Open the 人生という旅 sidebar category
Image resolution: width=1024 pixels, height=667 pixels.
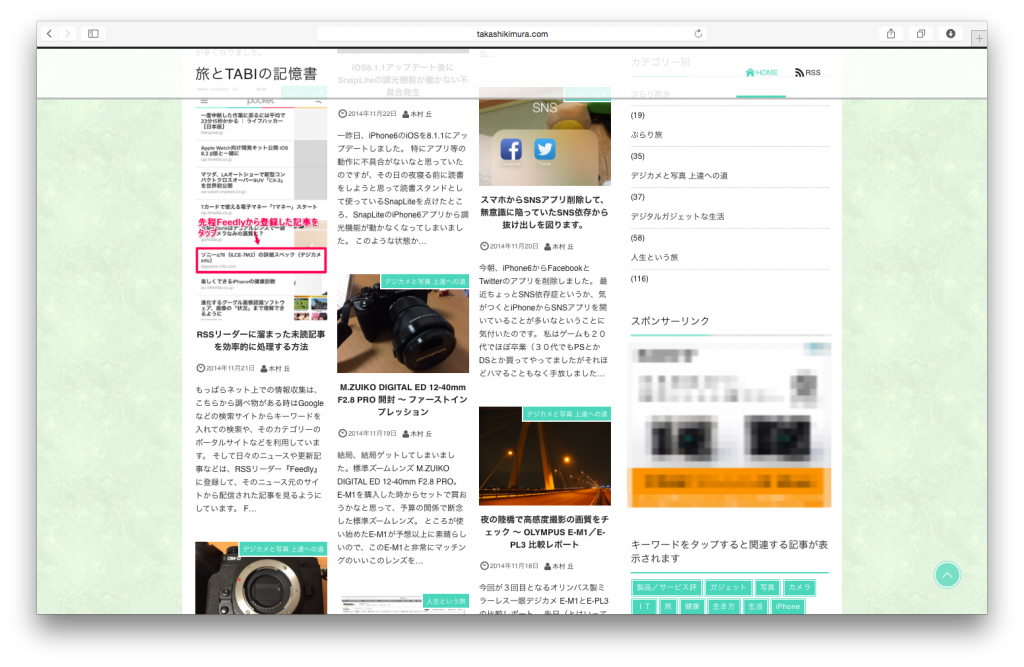tap(654, 257)
